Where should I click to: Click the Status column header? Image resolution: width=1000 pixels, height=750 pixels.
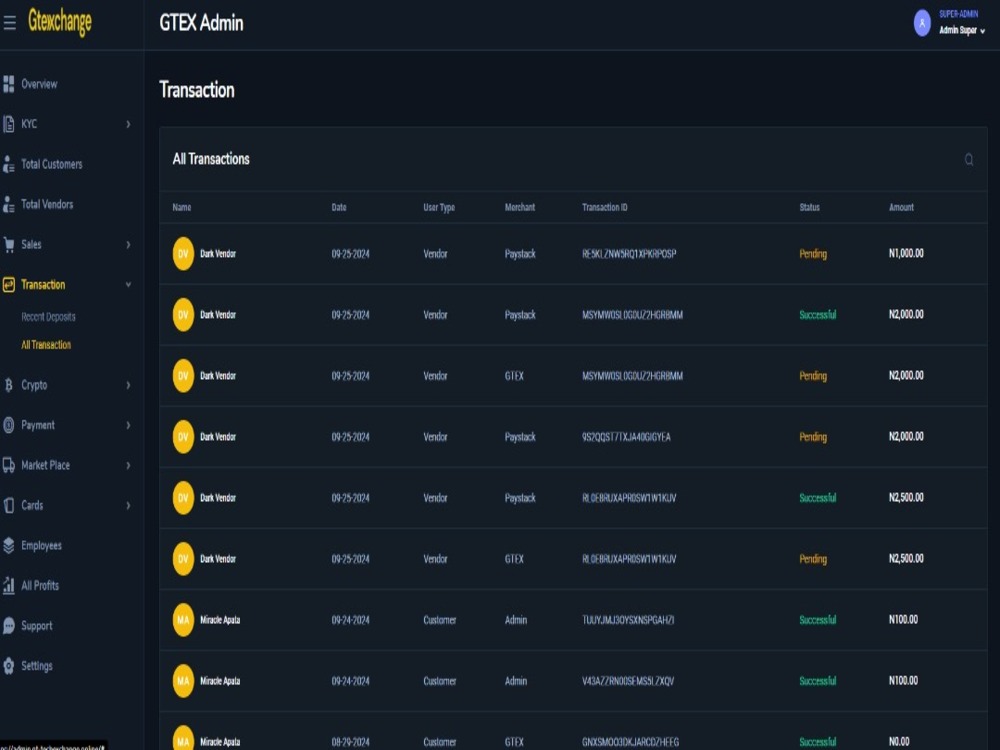click(809, 207)
